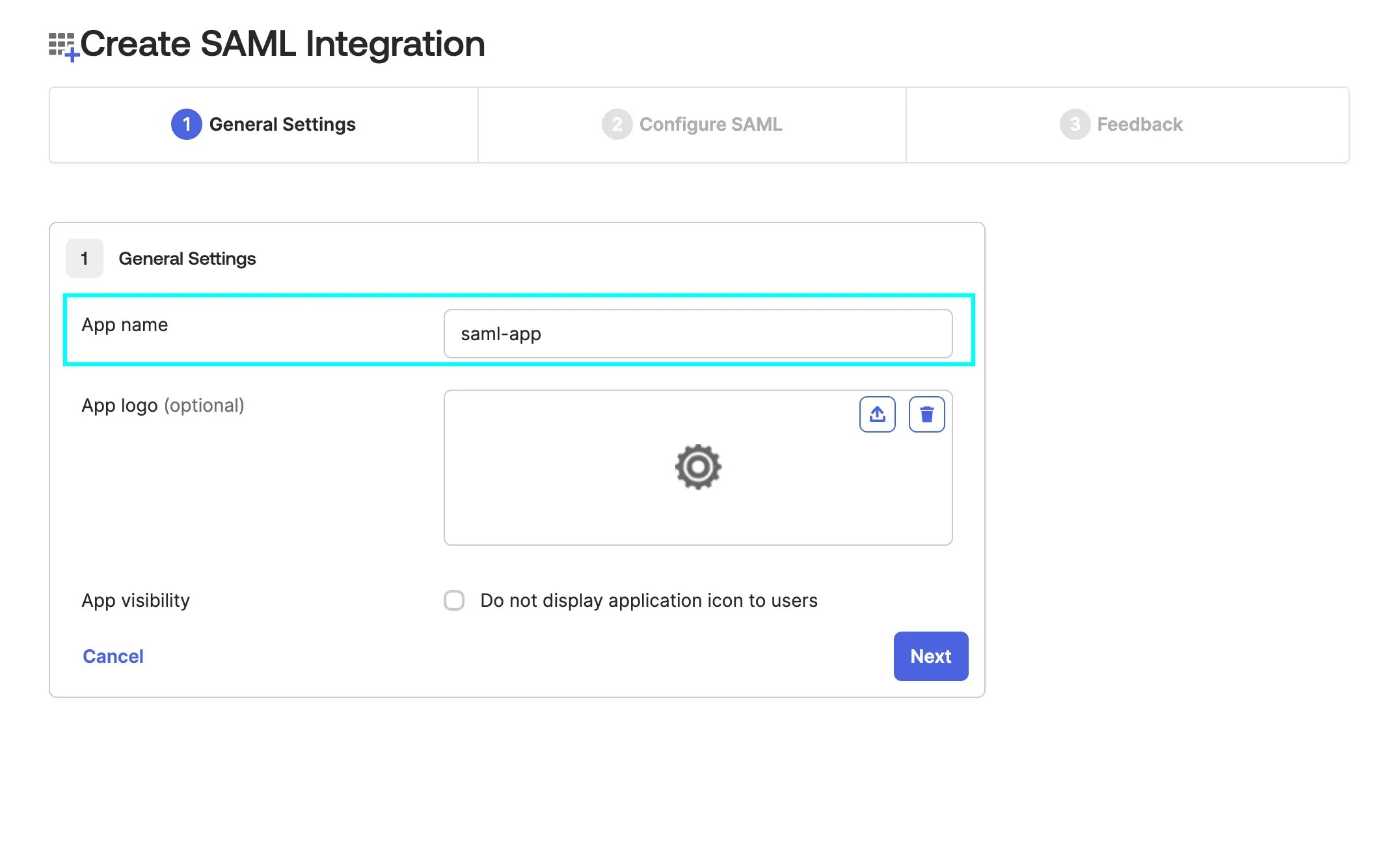
Task: Open the General Settings step tab
Action: point(263,125)
